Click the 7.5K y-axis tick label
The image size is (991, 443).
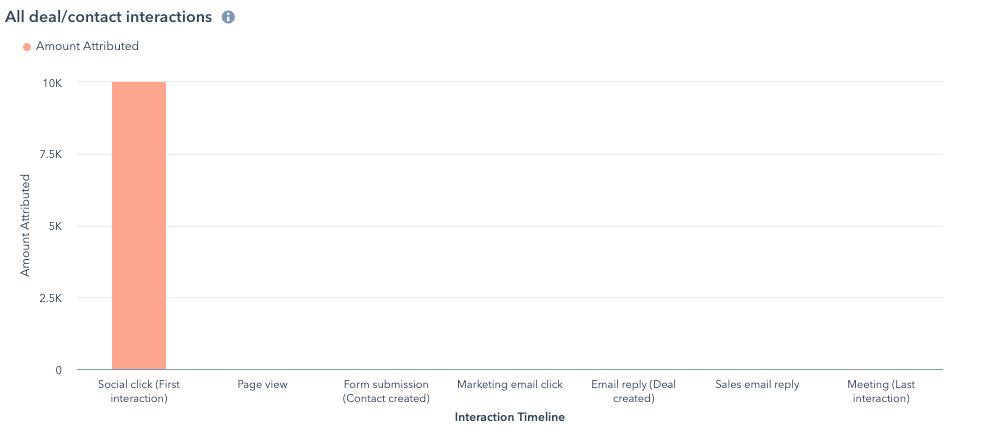pos(49,155)
